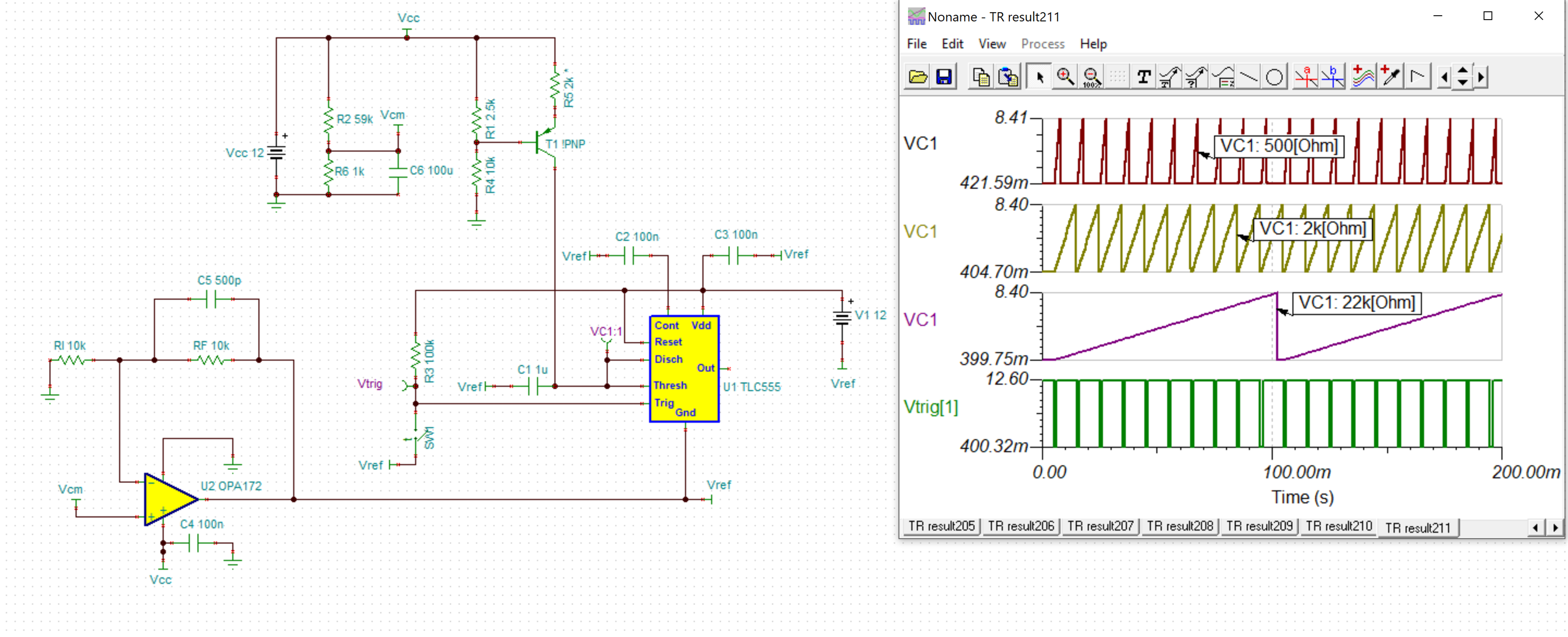The height and width of the screenshot is (637, 1568).
Task: Switch to the TR result209 tab
Action: click(x=1259, y=526)
